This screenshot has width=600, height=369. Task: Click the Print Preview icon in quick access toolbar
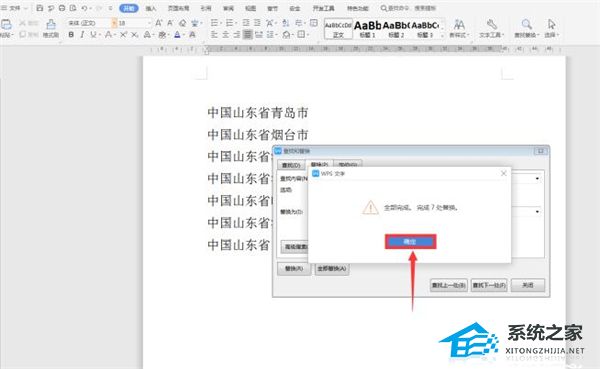73,8
